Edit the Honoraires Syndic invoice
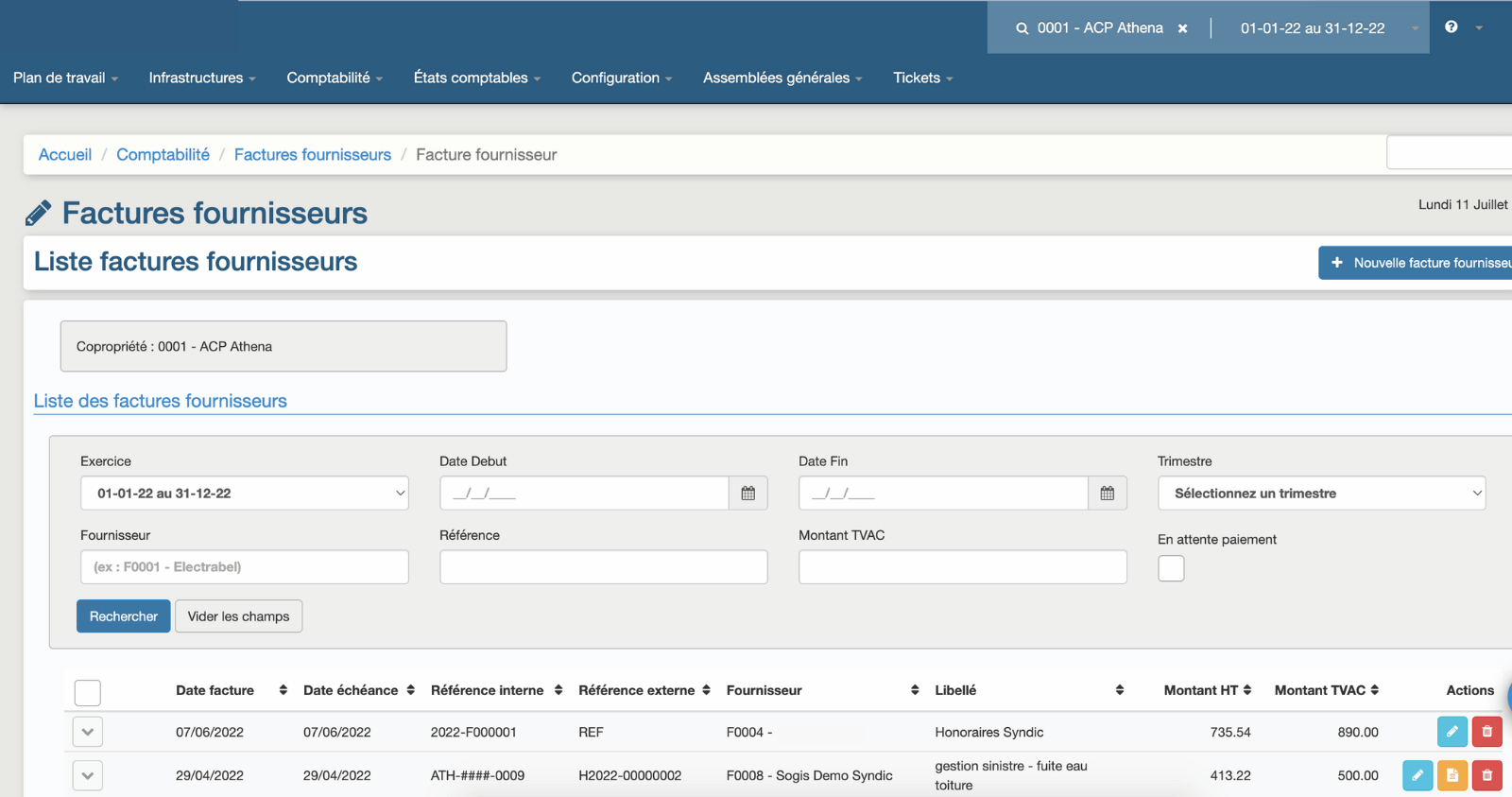 (x=1452, y=732)
